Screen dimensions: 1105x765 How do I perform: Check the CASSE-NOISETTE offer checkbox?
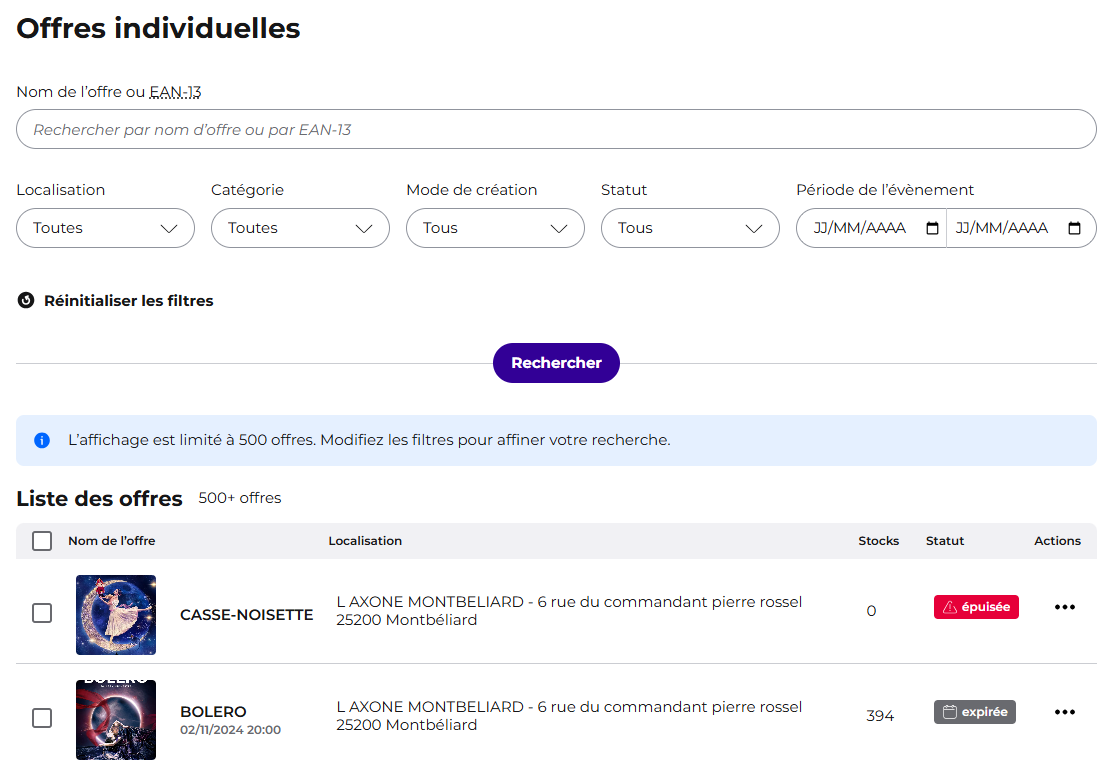point(42,613)
